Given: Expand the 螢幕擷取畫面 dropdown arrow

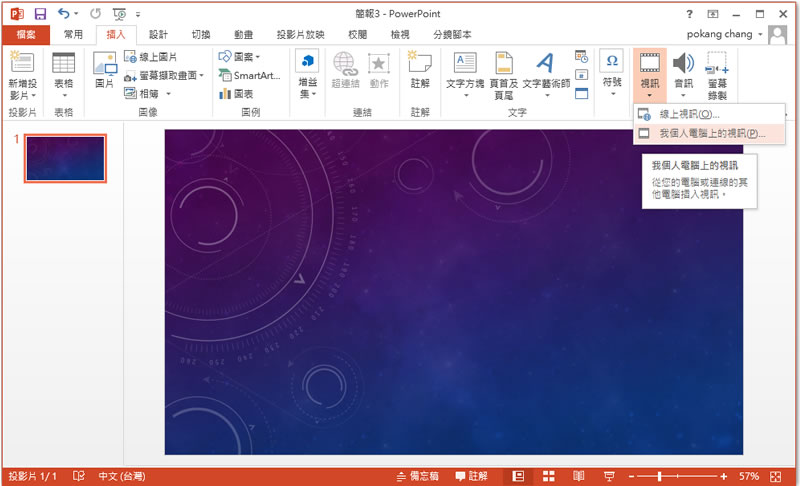Looking at the screenshot, I should pos(201,76).
